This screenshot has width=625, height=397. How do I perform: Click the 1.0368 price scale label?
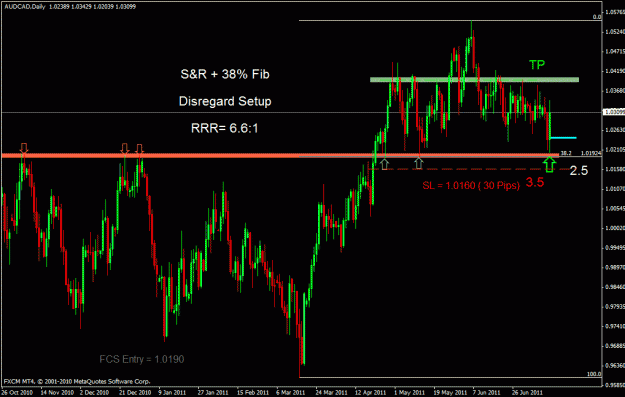pyautogui.click(x=615, y=90)
